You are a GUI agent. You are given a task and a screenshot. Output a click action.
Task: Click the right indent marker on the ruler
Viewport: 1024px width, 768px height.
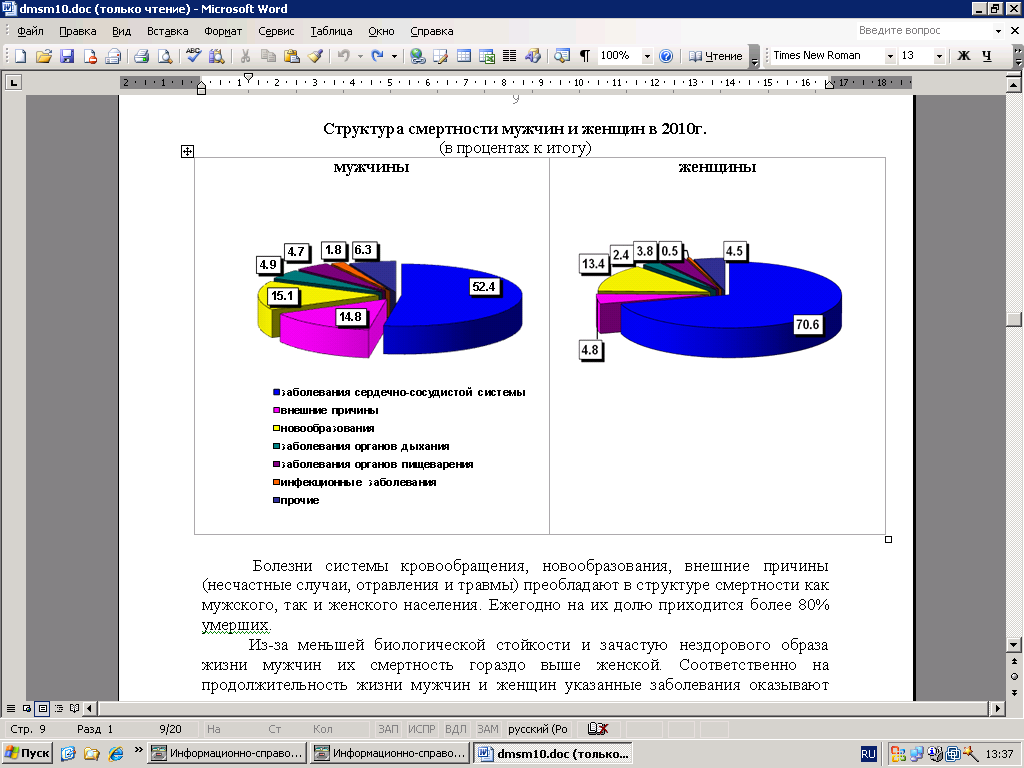(x=829, y=84)
